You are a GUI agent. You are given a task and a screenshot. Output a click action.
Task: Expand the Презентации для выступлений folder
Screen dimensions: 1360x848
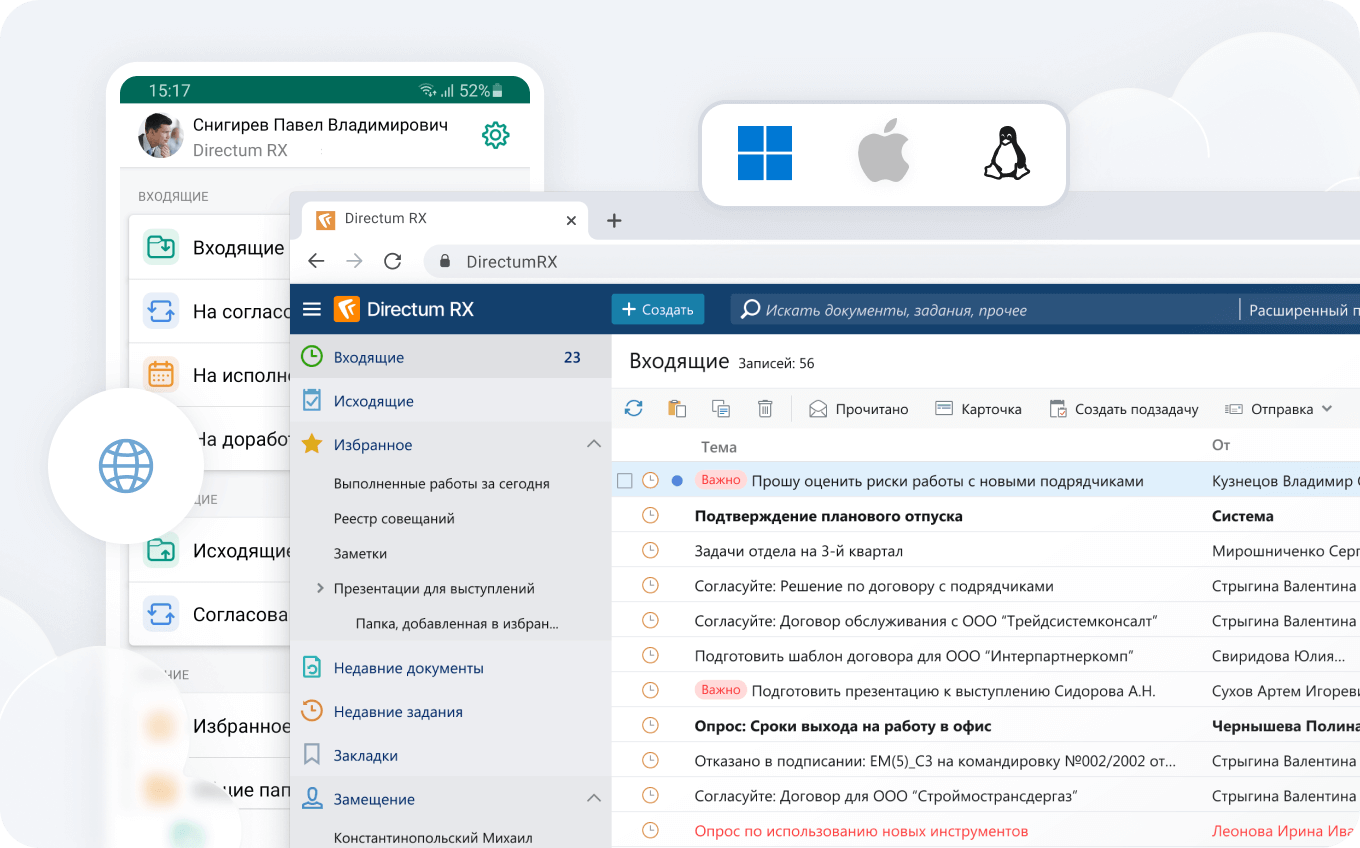tap(320, 588)
